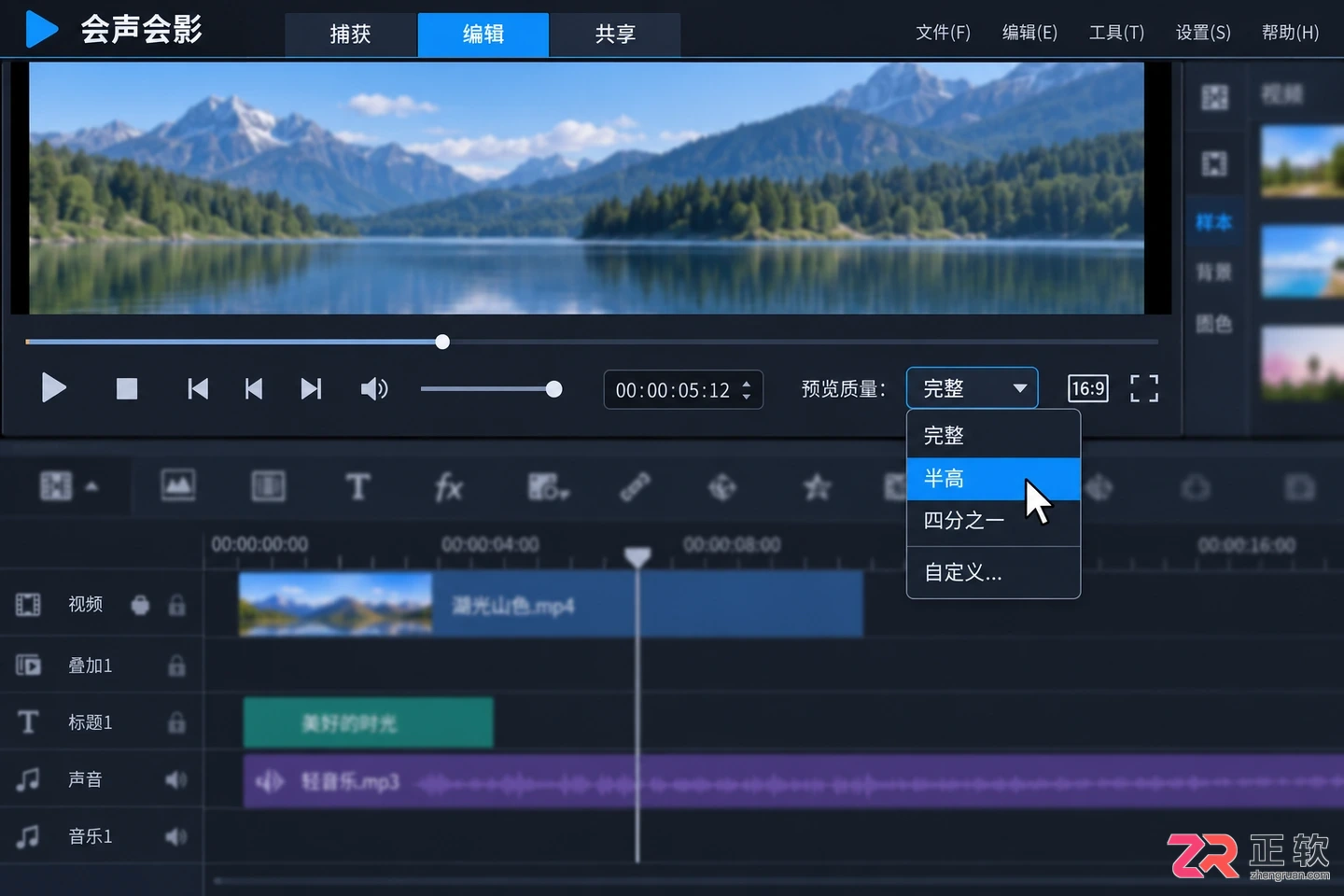Viewport: 1344px width, 896px height.
Task: Click the title track T icon for 标题1
Action: coord(28,721)
